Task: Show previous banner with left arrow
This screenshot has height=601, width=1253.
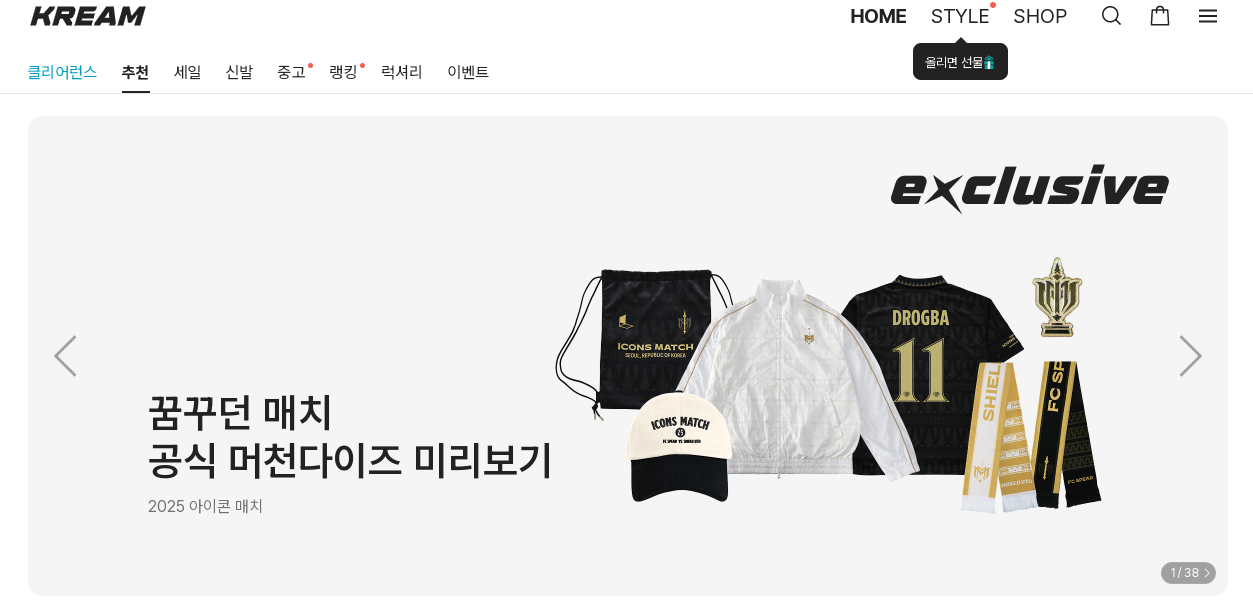Action: tap(65, 356)
